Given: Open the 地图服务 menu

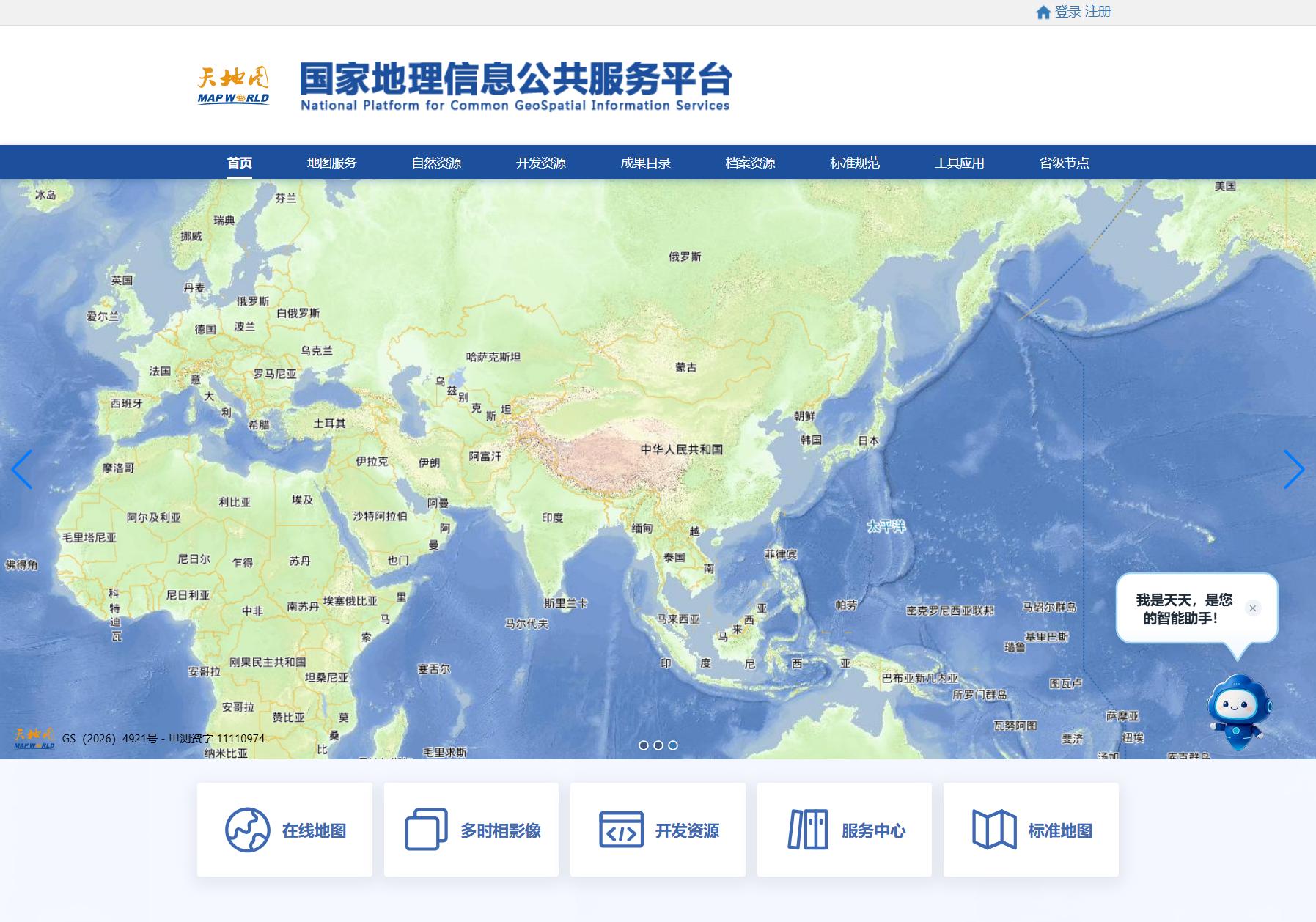Looking at the screenshot, I should 331,163.
